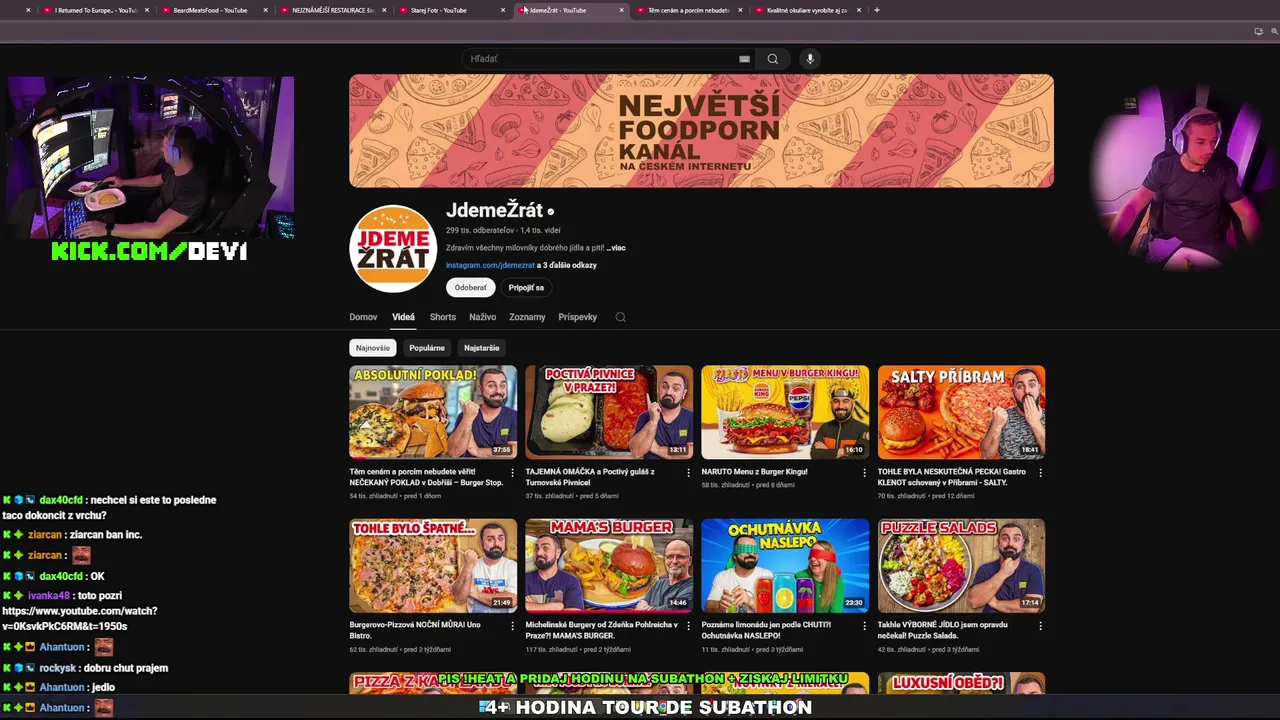Click username ivanka48 in the chat
This screenshot has height=720, width=1280.
(49, 596)
